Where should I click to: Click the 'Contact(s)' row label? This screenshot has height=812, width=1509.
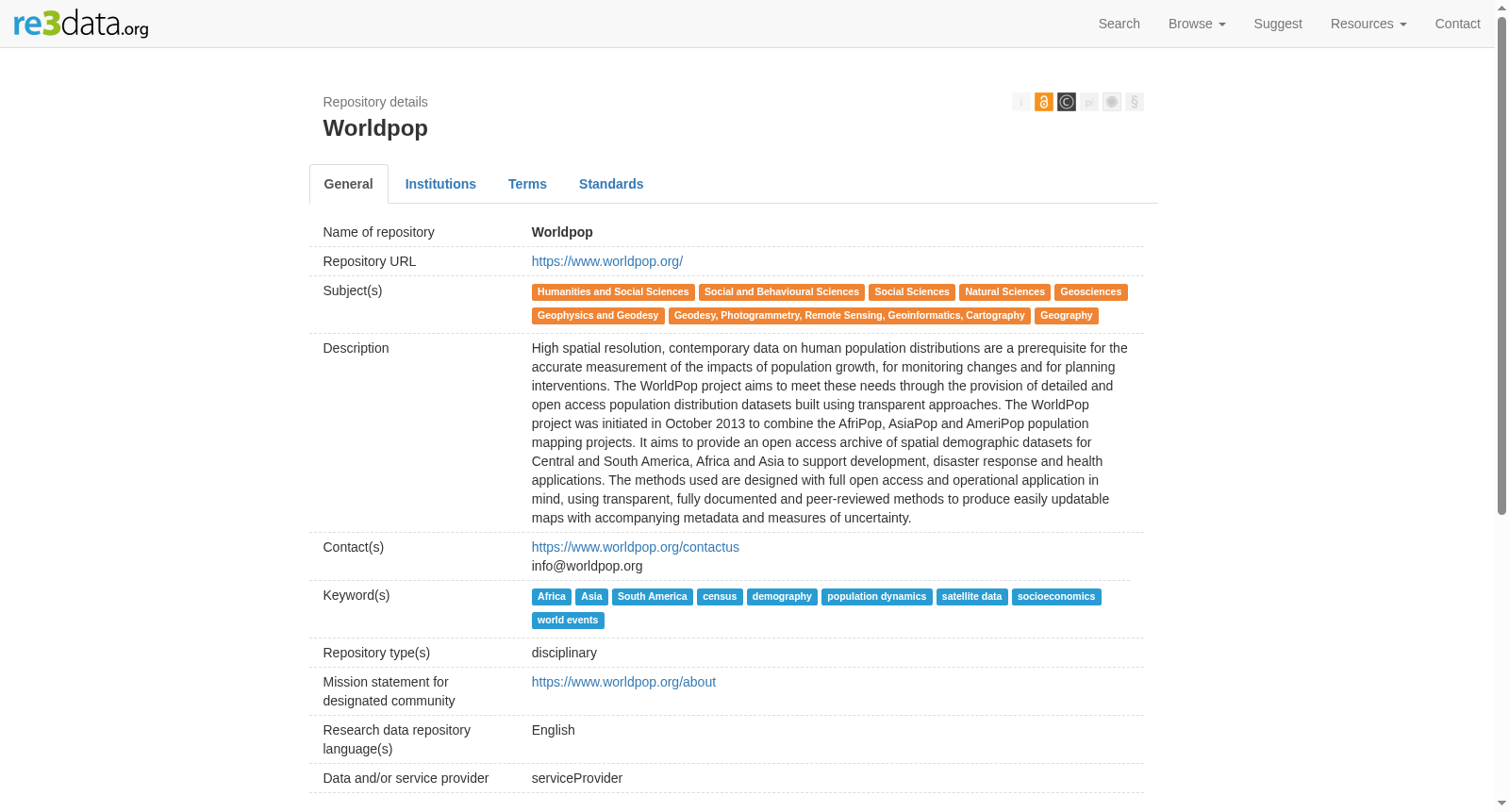click(x=354, y=547)
